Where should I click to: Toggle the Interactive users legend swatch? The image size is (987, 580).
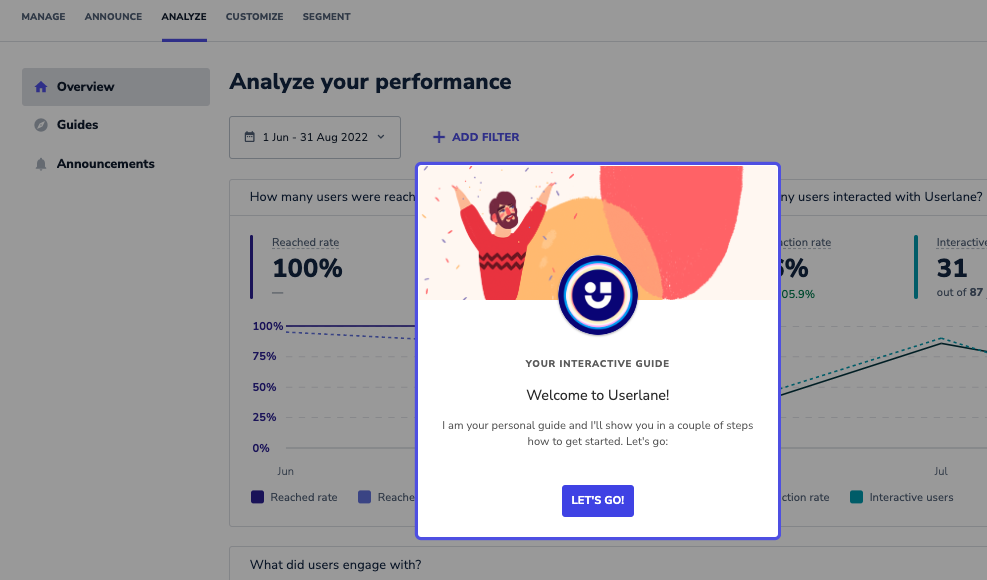[x=856, y=497]
